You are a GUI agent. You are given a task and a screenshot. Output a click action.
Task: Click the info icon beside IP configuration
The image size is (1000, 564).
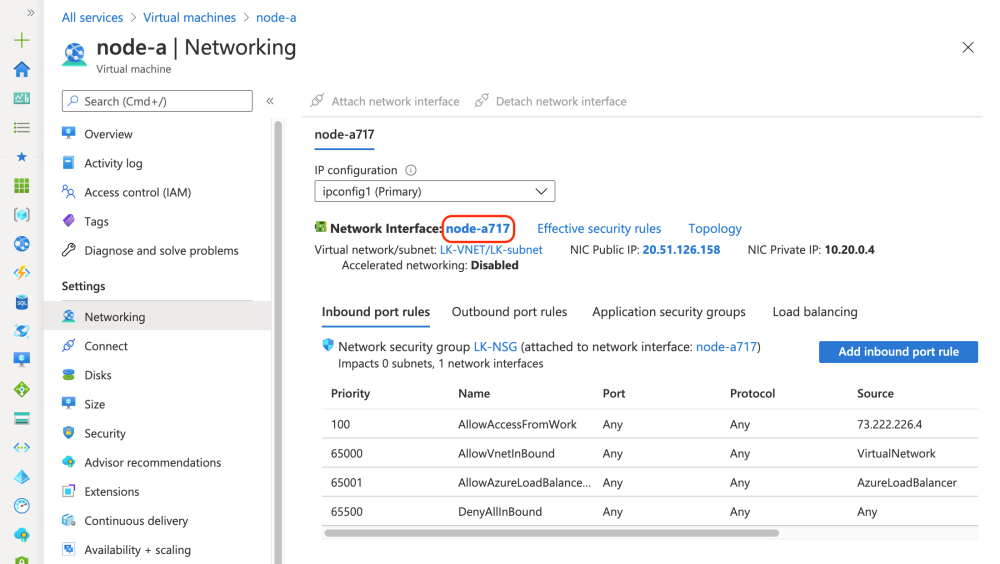coord(411,171)
